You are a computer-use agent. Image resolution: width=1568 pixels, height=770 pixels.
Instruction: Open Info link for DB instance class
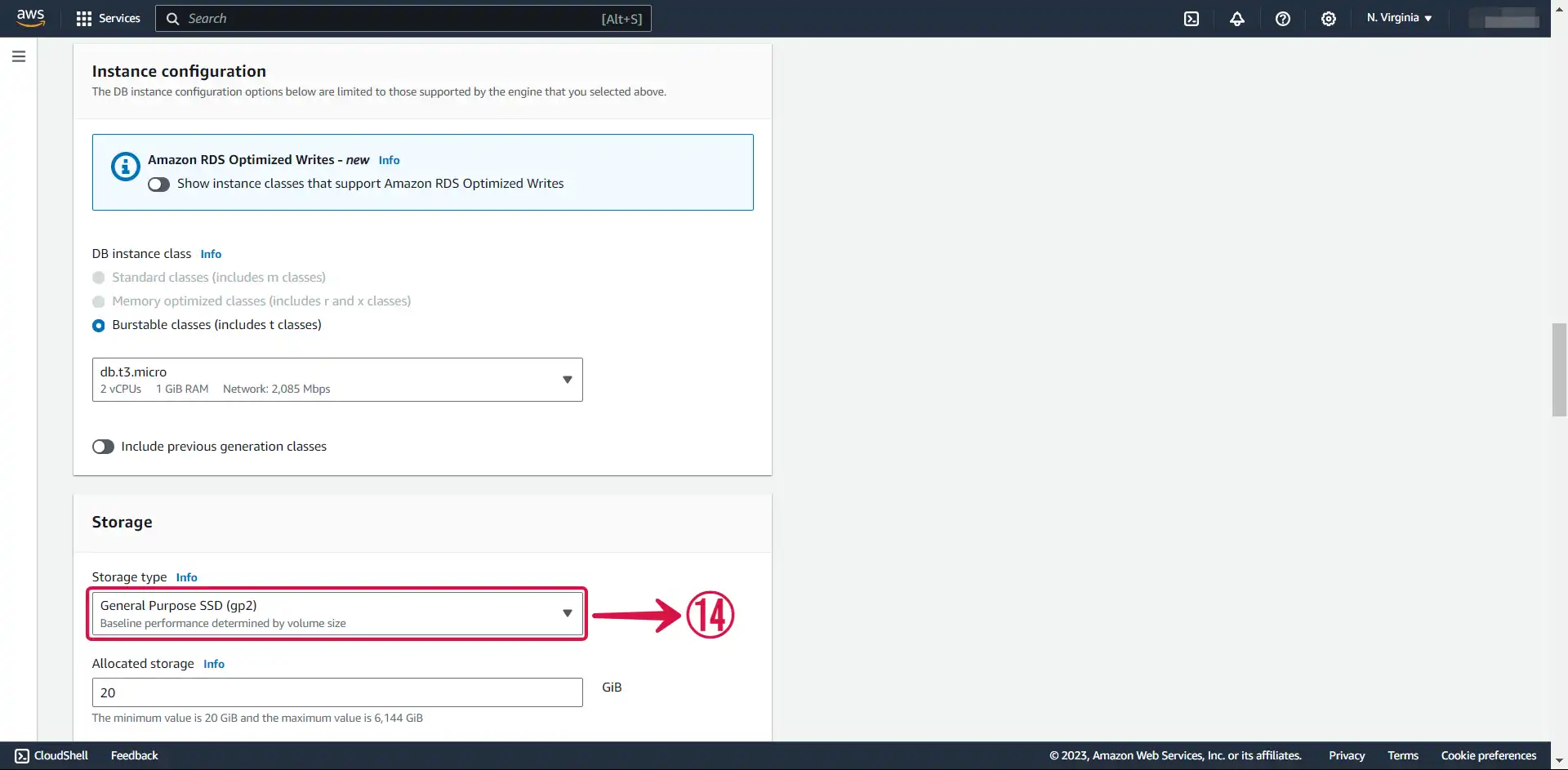click(x=211, y=254)
